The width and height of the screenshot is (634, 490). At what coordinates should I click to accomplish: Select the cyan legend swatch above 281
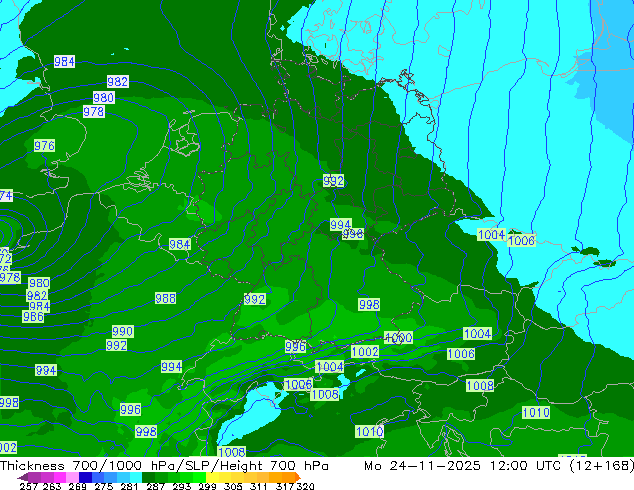click(136, 477)
